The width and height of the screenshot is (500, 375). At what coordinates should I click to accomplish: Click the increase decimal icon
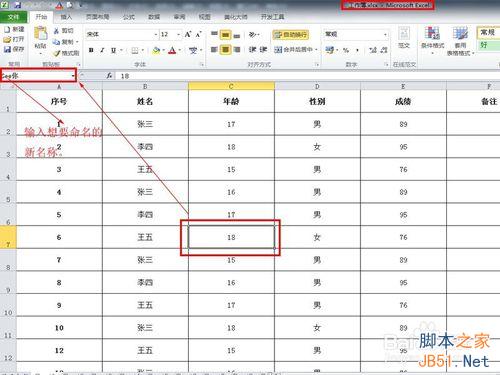click(x=373, y=50)
